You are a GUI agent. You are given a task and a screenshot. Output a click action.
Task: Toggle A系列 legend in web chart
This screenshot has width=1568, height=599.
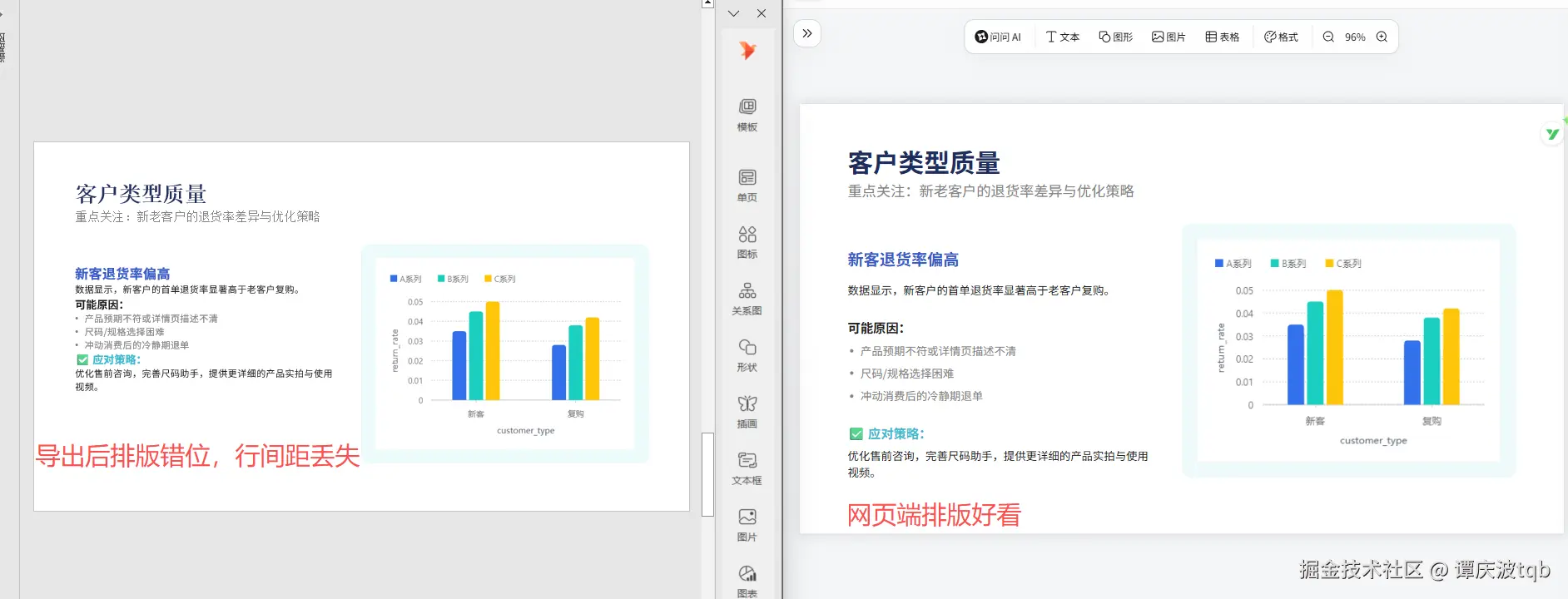tap(1233, 264)
